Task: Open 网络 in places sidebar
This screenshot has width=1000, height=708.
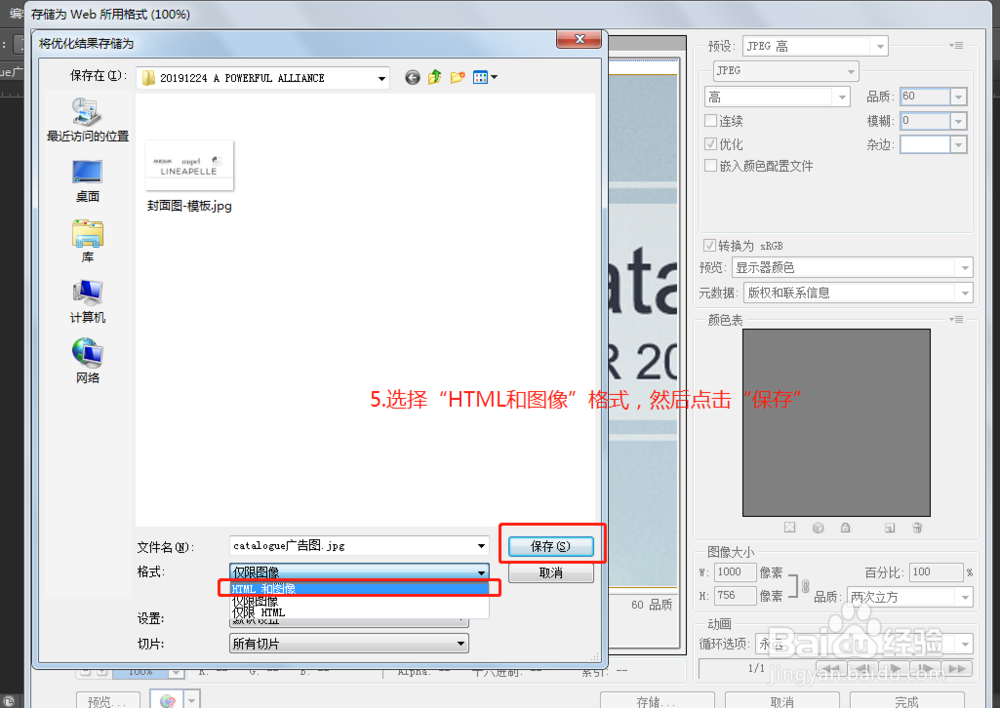Action: click(x=87, y=361)
